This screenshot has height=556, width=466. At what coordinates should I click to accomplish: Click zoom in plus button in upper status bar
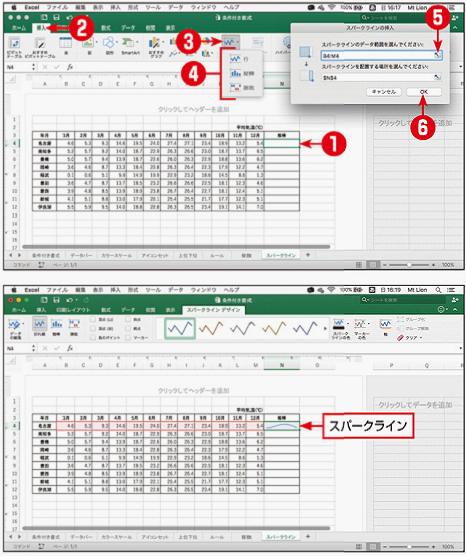433,265
